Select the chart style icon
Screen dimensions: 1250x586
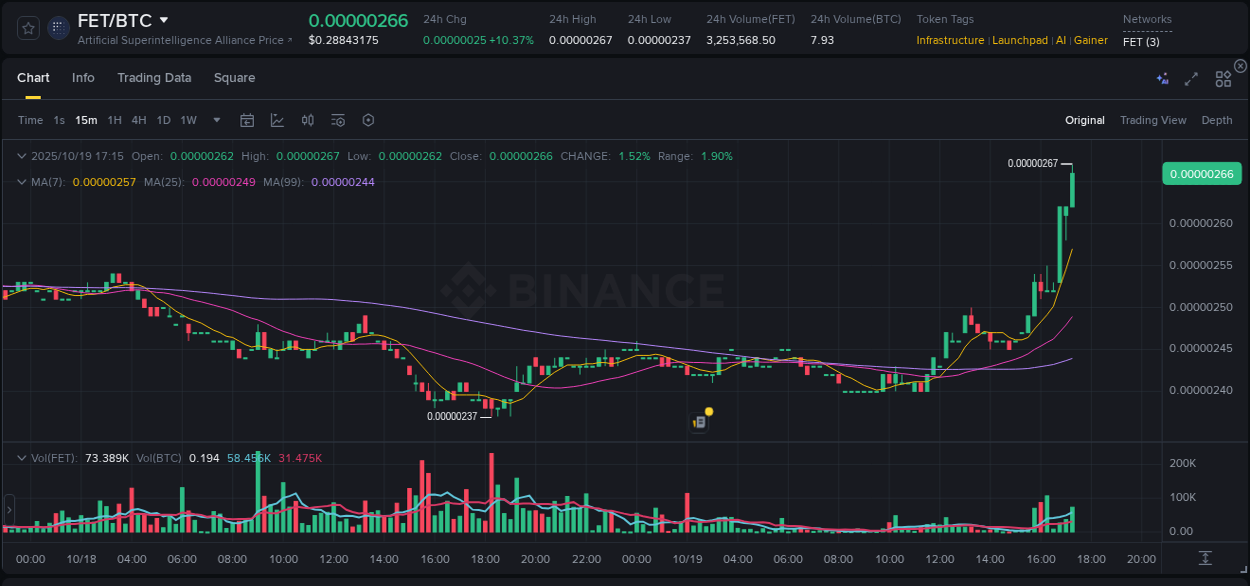[x=277, y=120]
